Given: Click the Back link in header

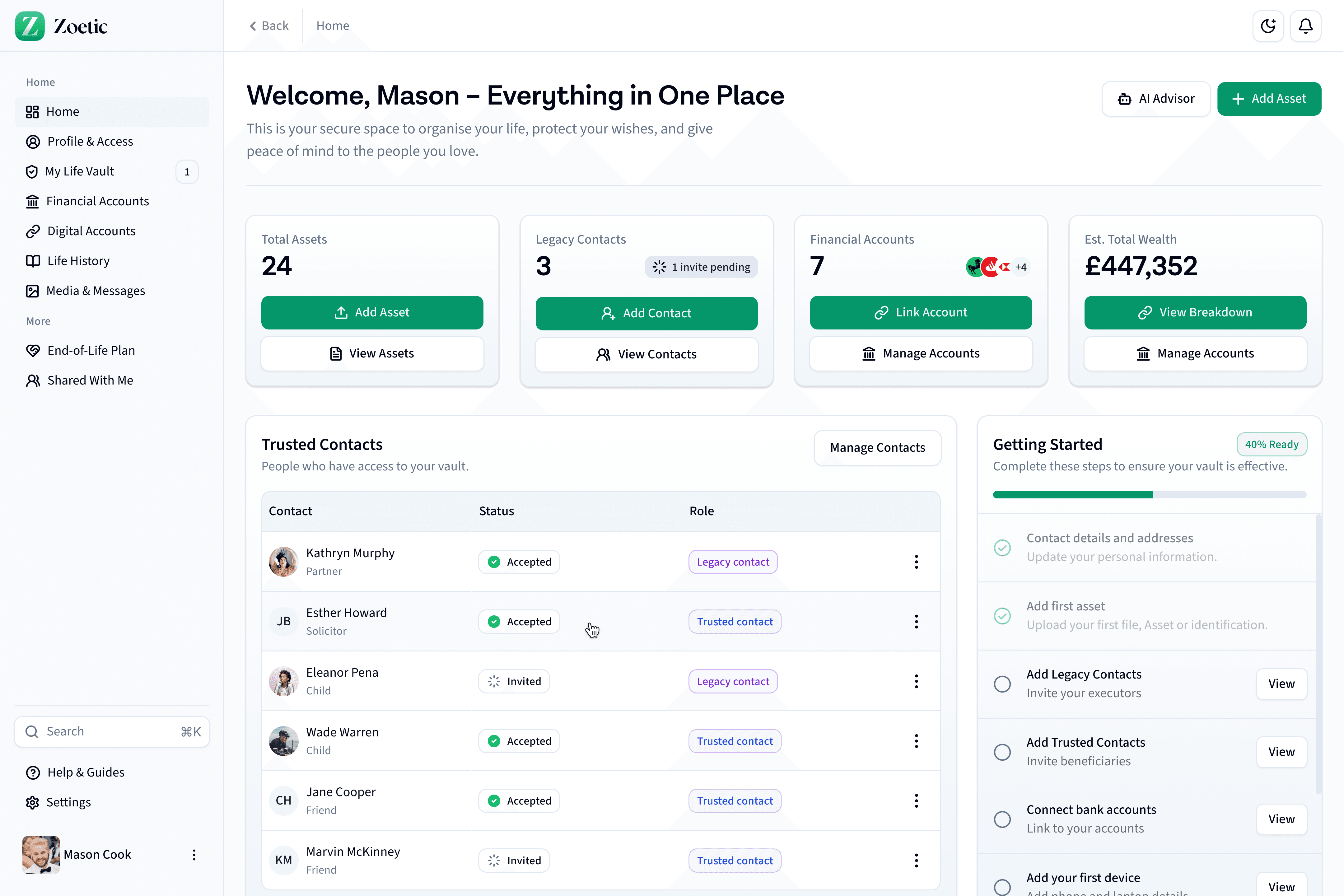Looking at the screenshot, I should [x=269, y=26].
